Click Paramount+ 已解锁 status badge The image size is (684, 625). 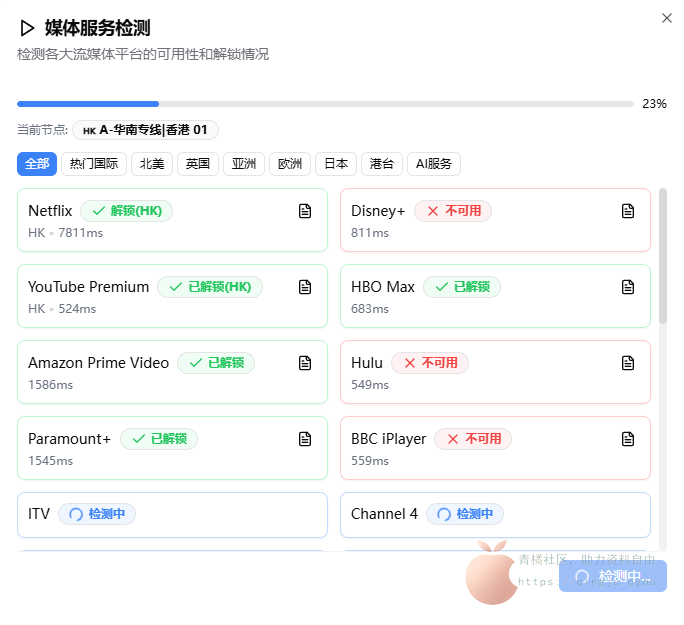[159, 439]
